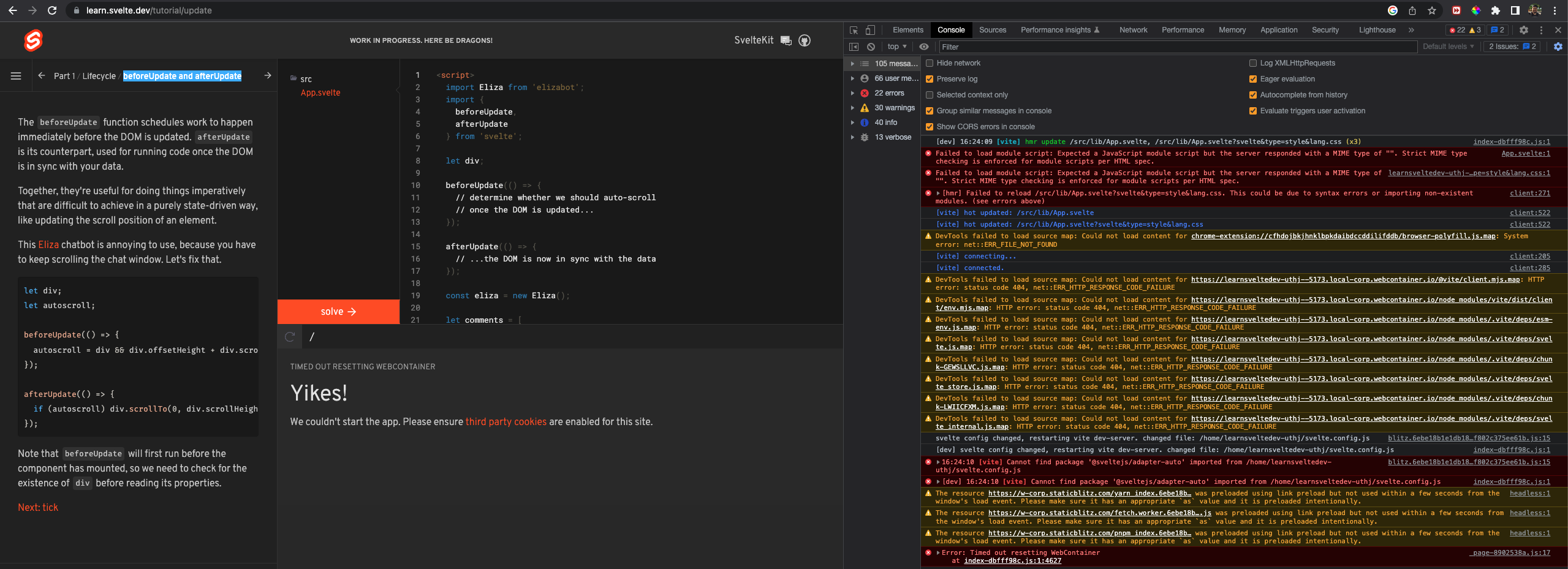Open the user profile avatar
The height and width of the screenshot is (569, 1568).
click(x=1535, y=10)
